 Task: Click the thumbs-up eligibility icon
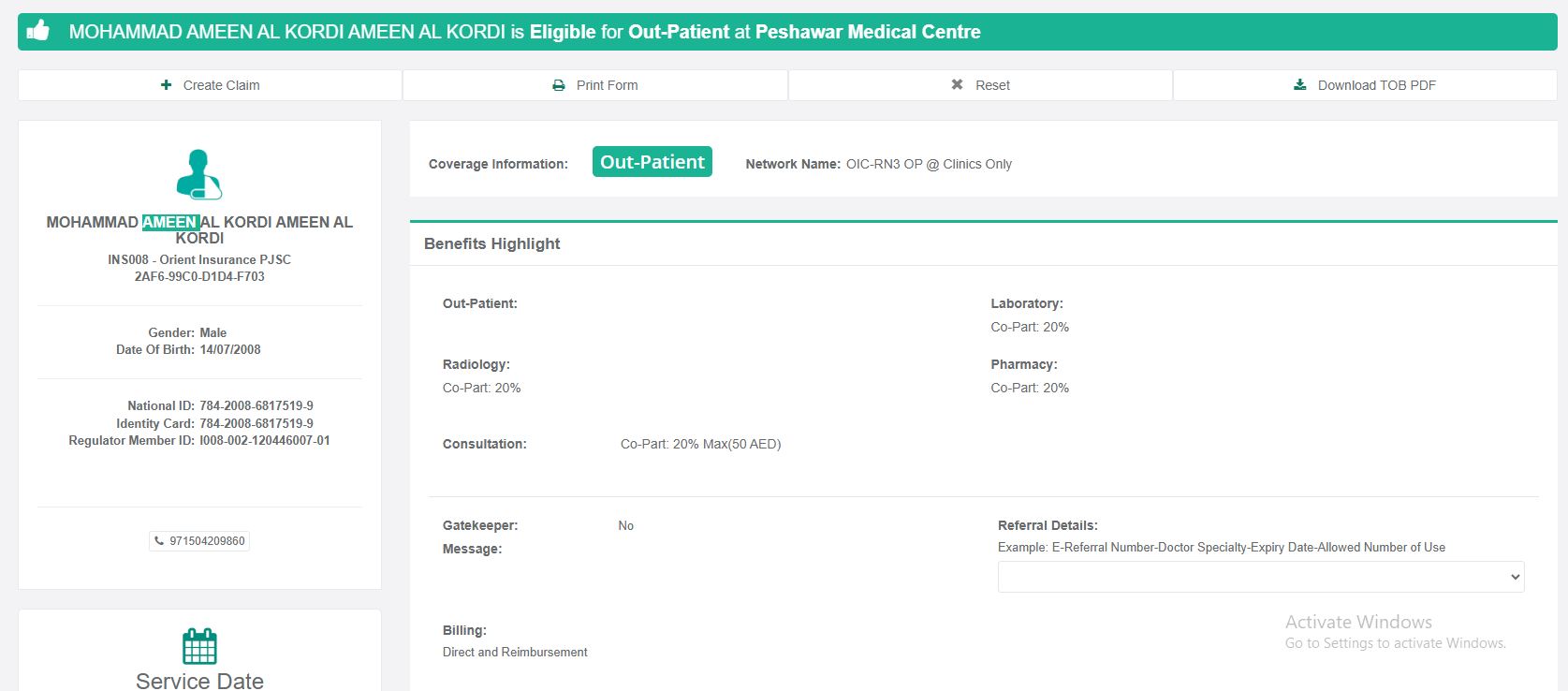click(x=38, y=31)
